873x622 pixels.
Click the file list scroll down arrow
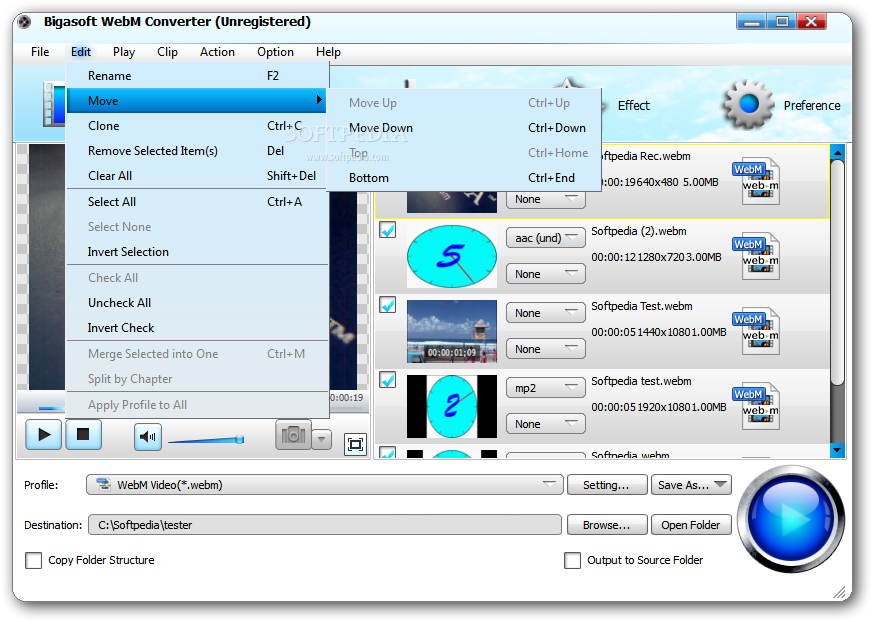[837, 449]
